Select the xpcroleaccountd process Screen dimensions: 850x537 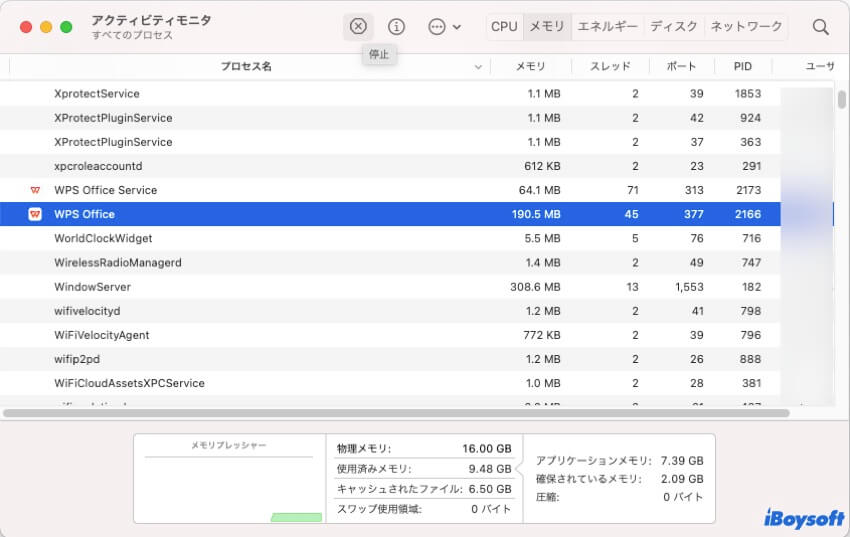(390, 166)
